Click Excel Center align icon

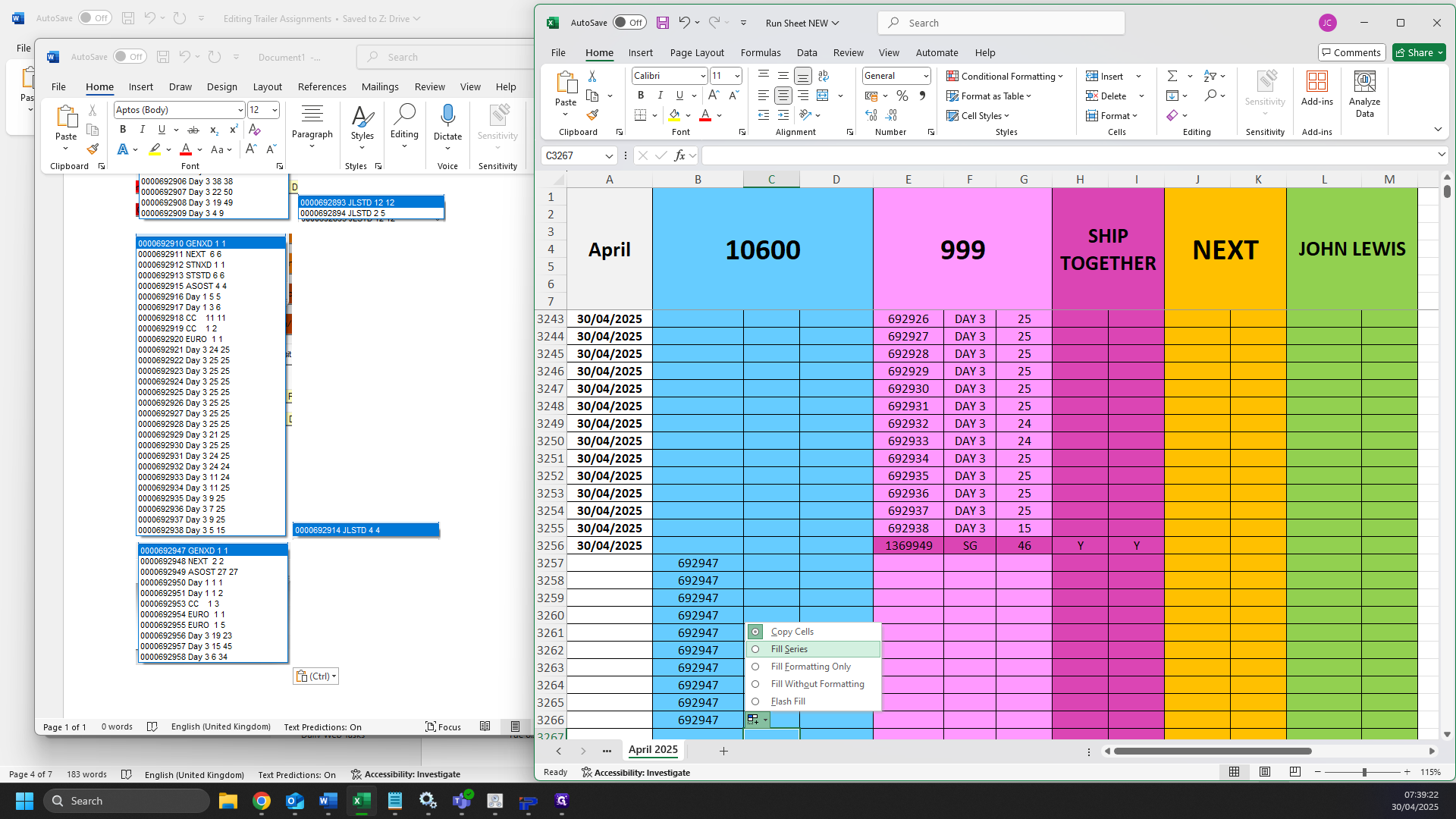783,96
